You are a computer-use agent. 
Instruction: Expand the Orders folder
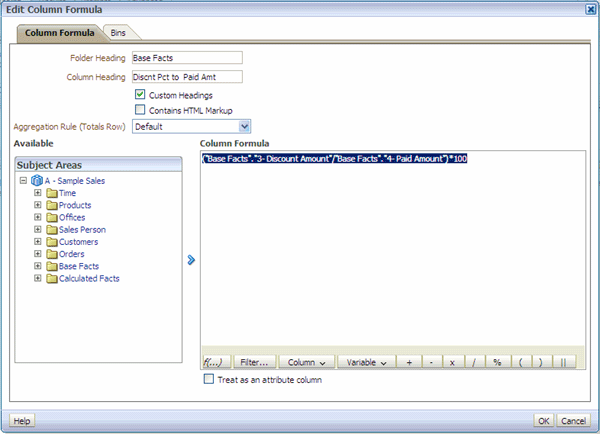click(x=38, y=253)
